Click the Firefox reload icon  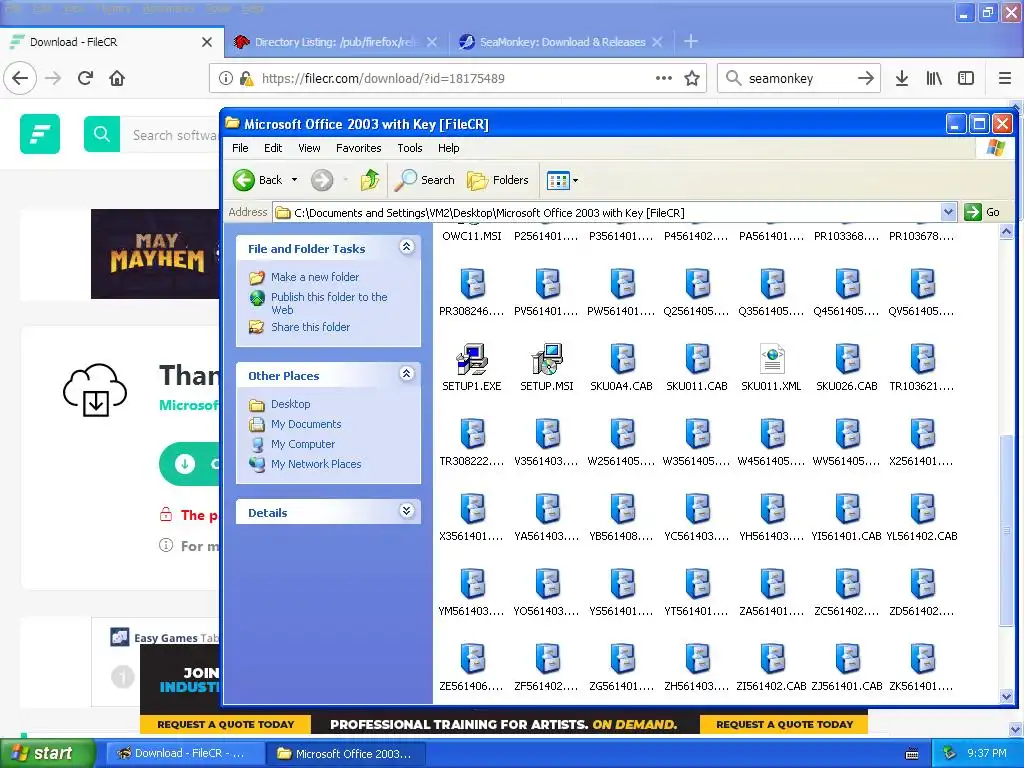tap(85, 78)
